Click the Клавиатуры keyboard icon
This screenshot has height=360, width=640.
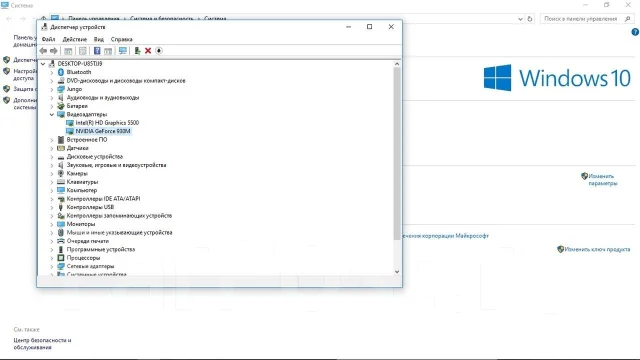pos(61,182)
